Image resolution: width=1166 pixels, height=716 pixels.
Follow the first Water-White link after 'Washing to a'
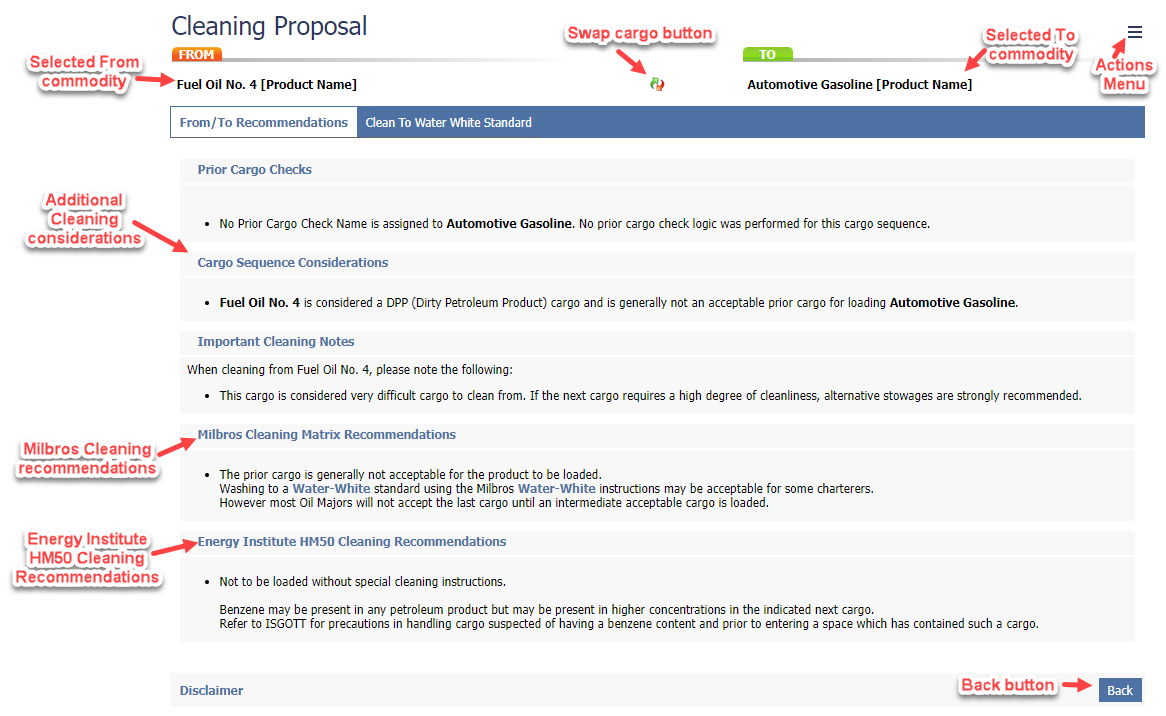[x=331, y=489]
